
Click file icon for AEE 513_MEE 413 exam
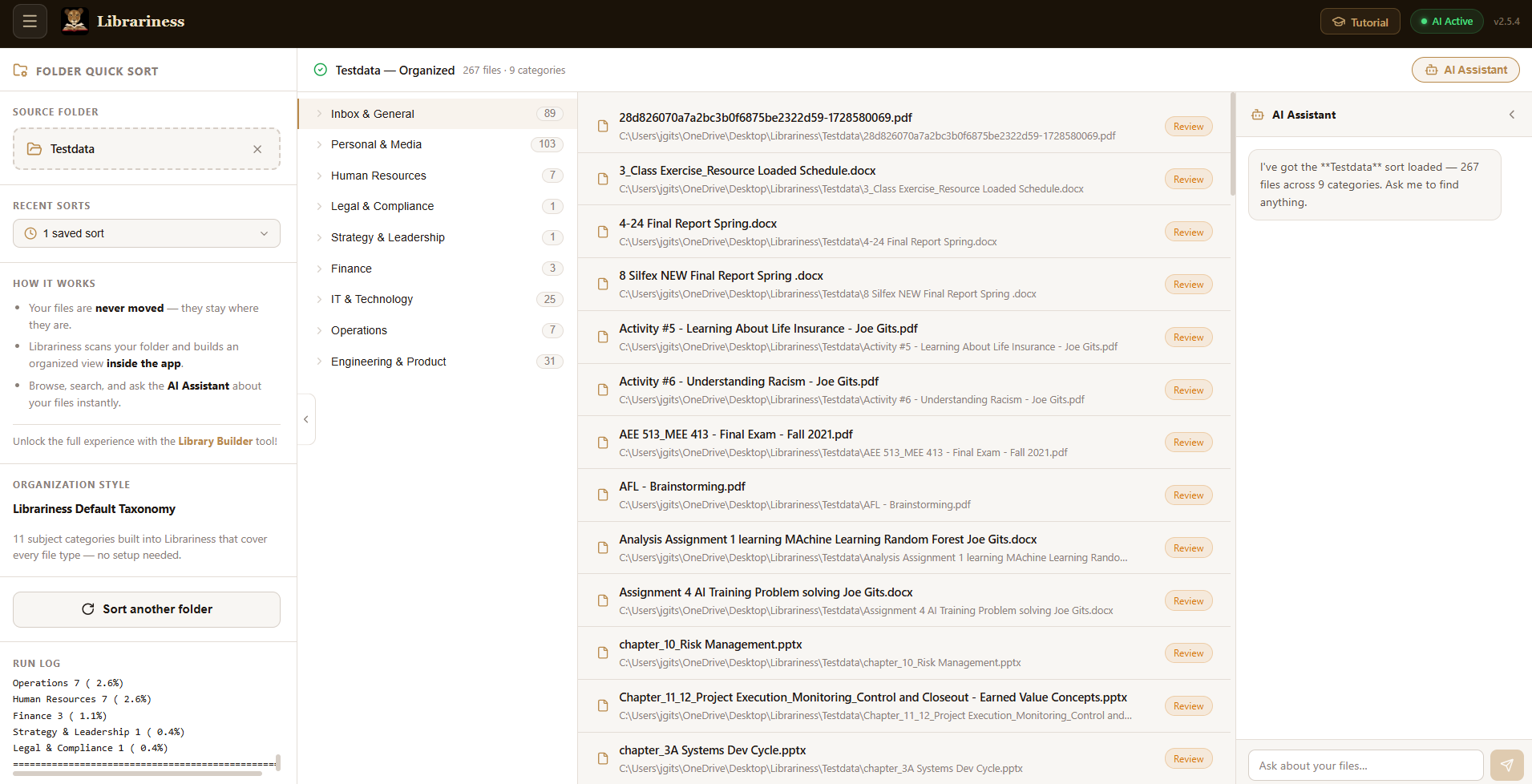click(x=603, y=443)
